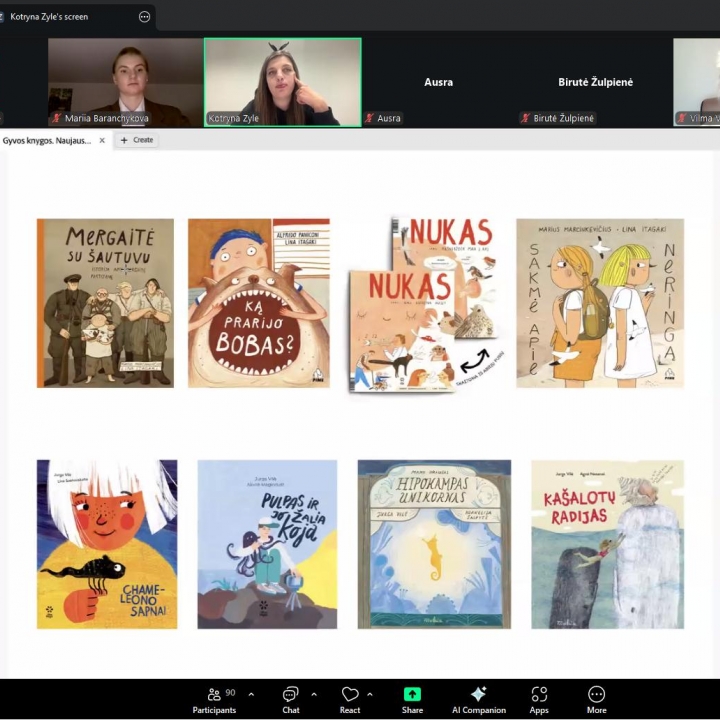This screenshot has height=720, width=720.
Task: Click Ausra's participant tile
Action: click(x=438, y=82)
